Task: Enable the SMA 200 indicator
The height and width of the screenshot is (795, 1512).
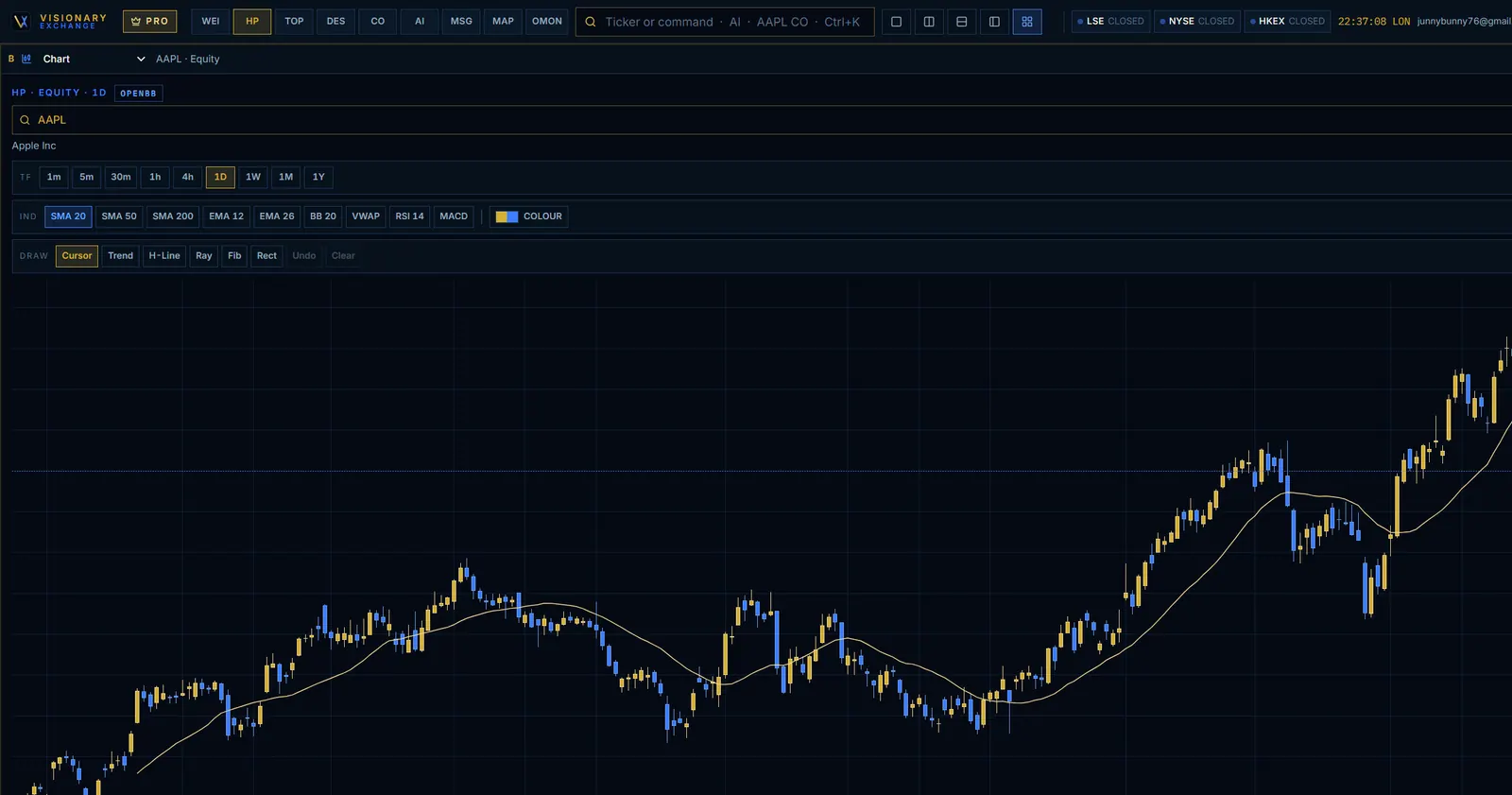Action: pyautogui.click(x=173, y=216)
